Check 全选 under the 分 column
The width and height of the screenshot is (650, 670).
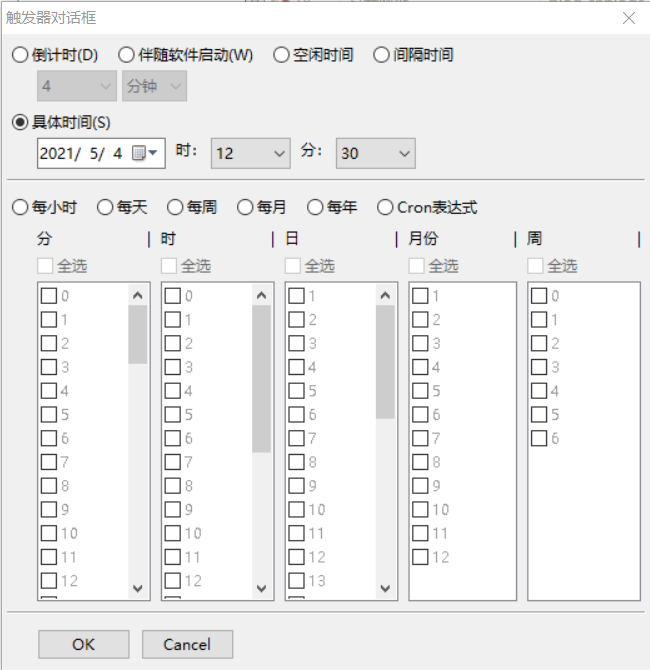[45, 266]
